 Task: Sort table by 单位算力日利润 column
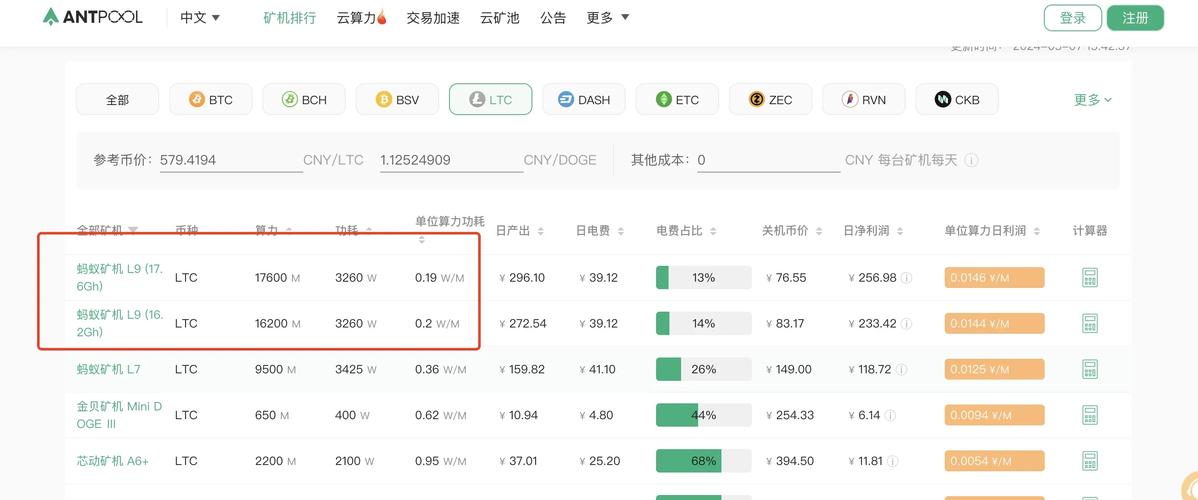coord(1035,231)
